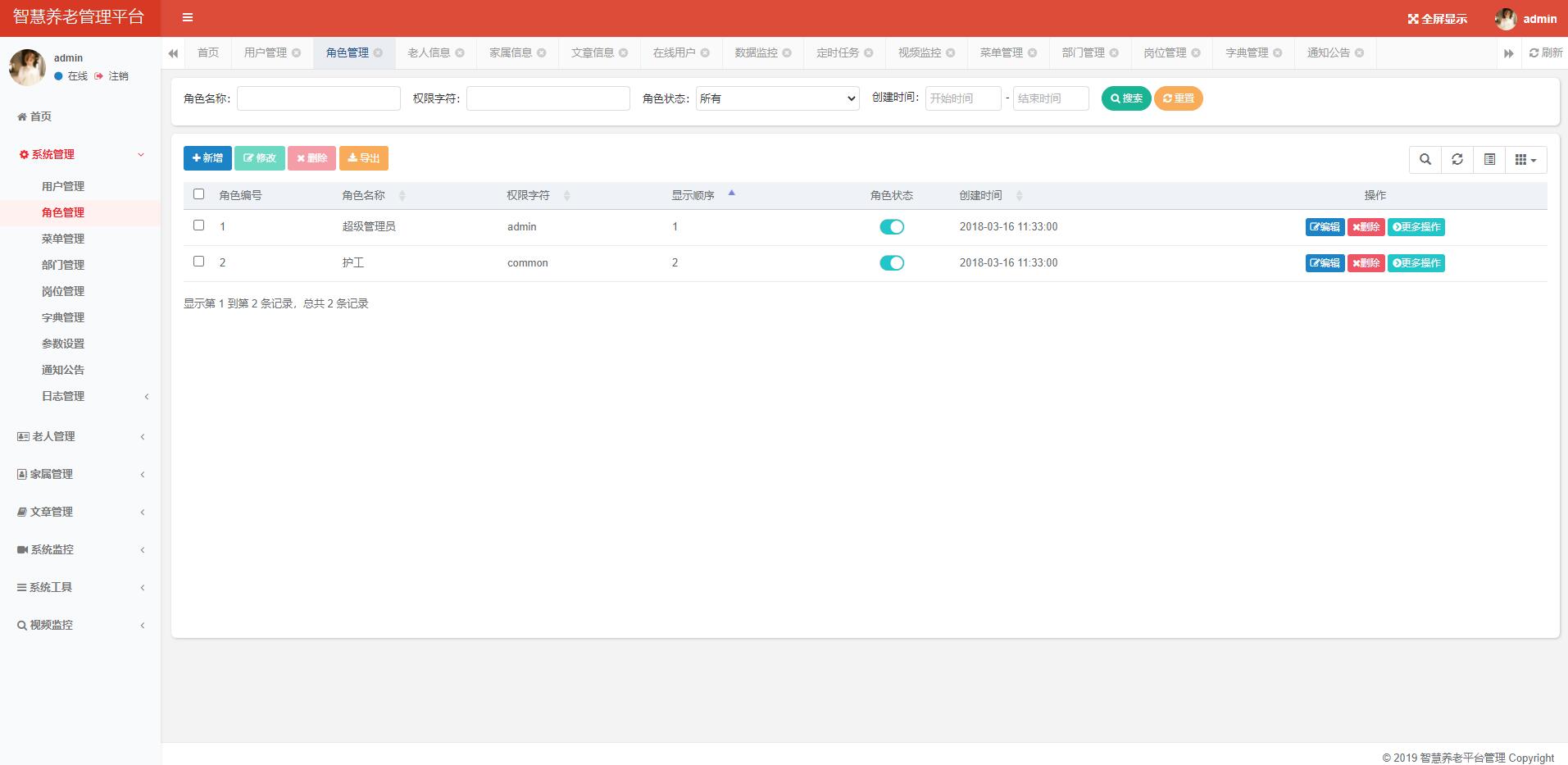Viewport: 1568px width, 765px height.
Task: Collapse the 系统管理 sidebar menu
Action: (x=80, y=154)
